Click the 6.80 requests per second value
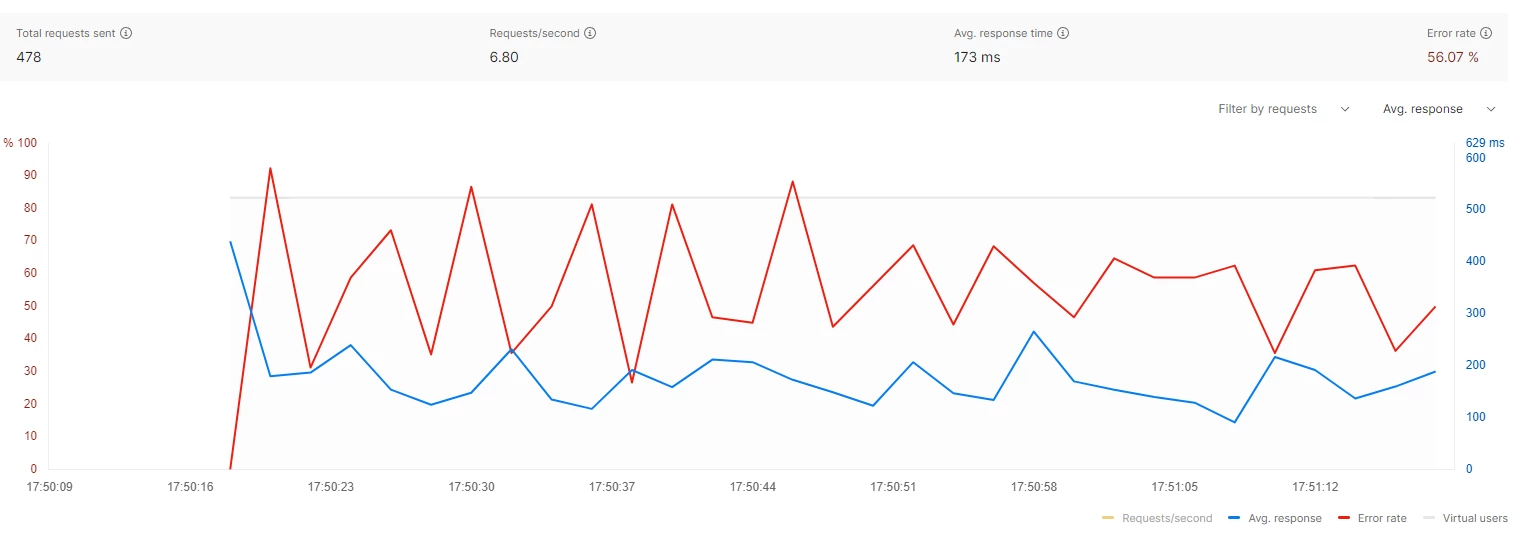 pos(504,57)
